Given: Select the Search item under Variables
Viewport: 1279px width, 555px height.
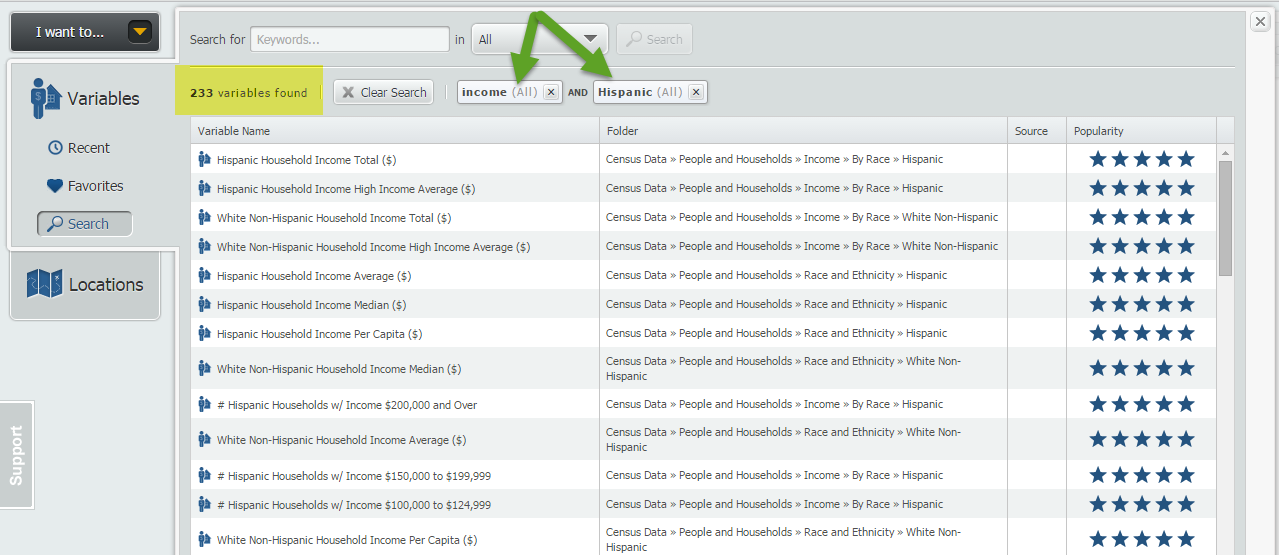Looking at the screenshot, I should click(x=84, y=224).
